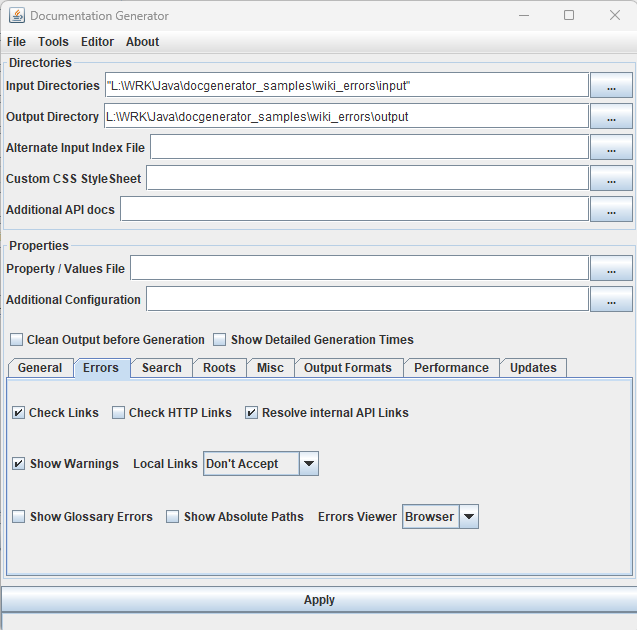Open the Performance tab
Image resolution: width=637 pixels, height=630 pixels.
(451, 368)
